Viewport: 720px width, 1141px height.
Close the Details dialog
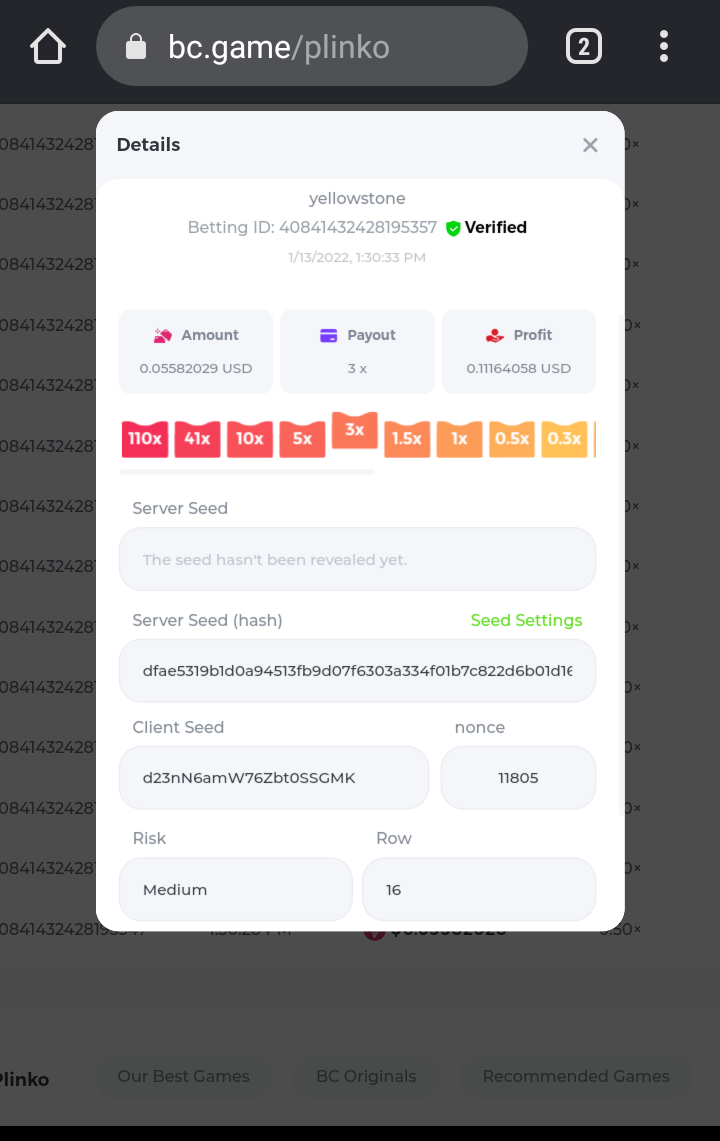point(590,145)
